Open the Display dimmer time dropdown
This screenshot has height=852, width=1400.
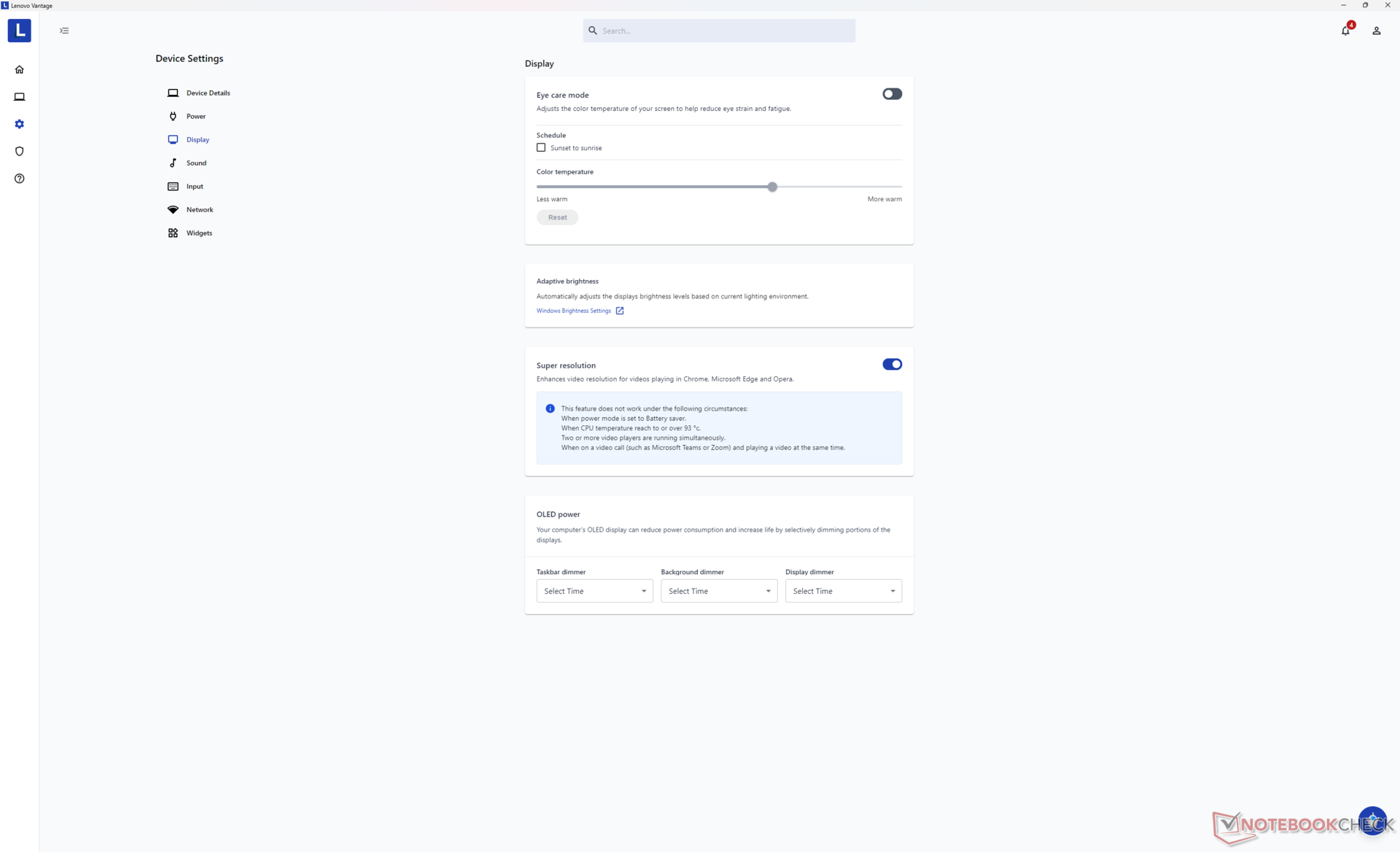[843, 591]
